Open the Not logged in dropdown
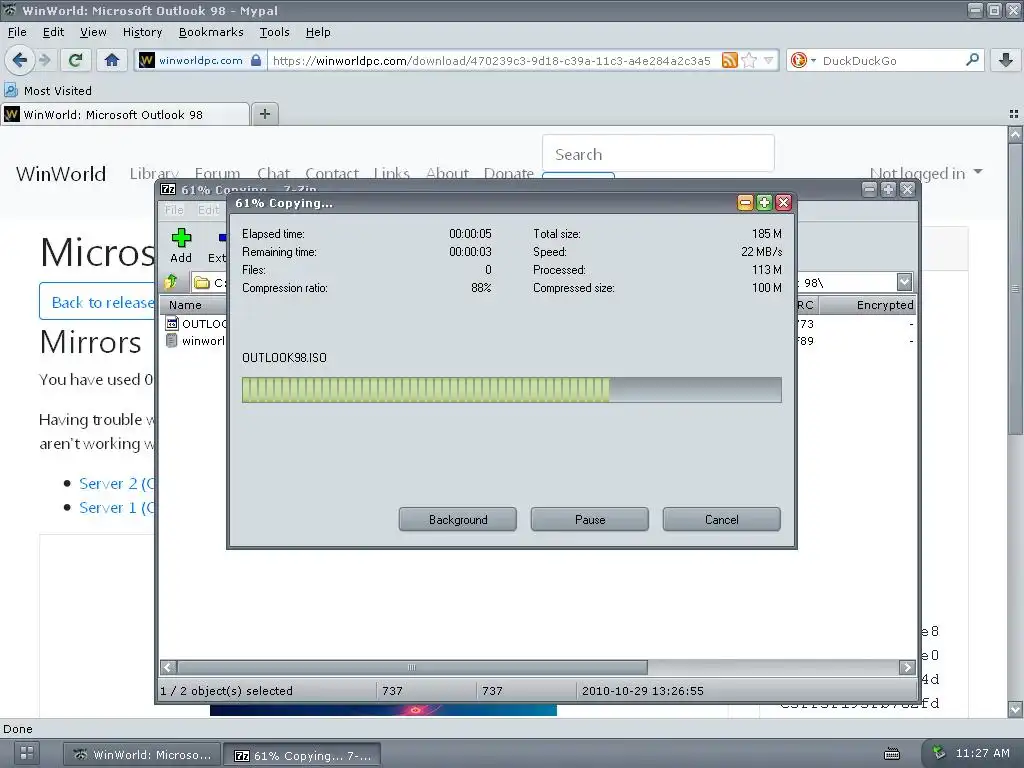1024x768 pixels. coord(926,173)
